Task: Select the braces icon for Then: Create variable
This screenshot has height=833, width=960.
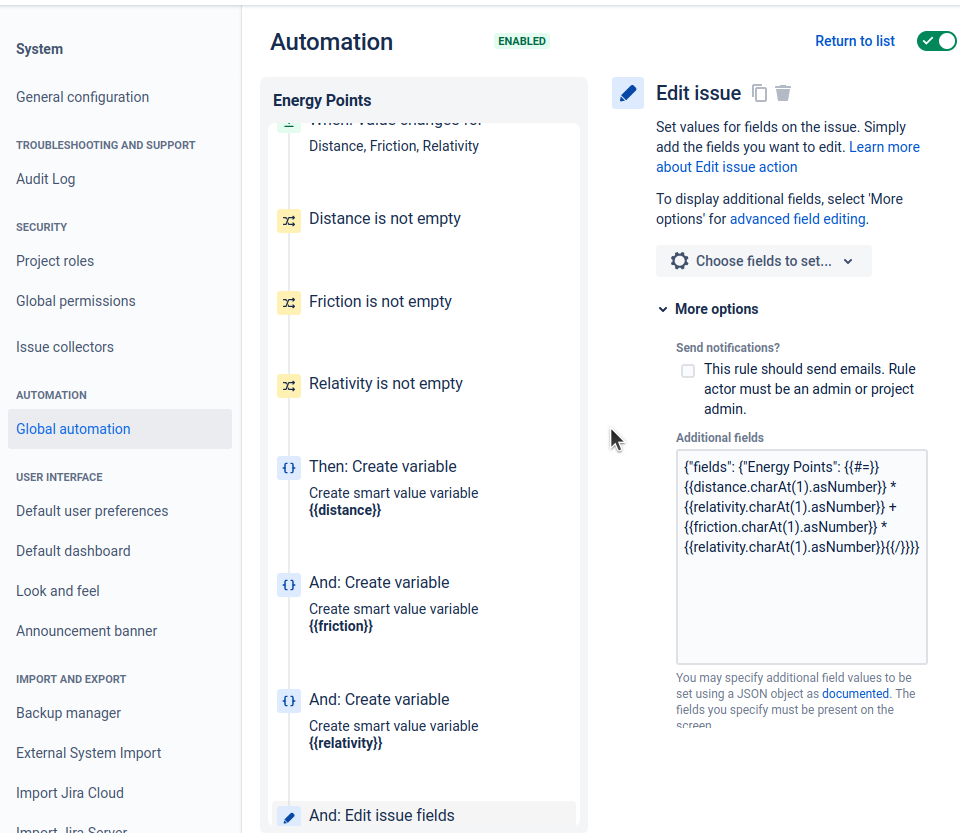Action: [x=289, y=467]
